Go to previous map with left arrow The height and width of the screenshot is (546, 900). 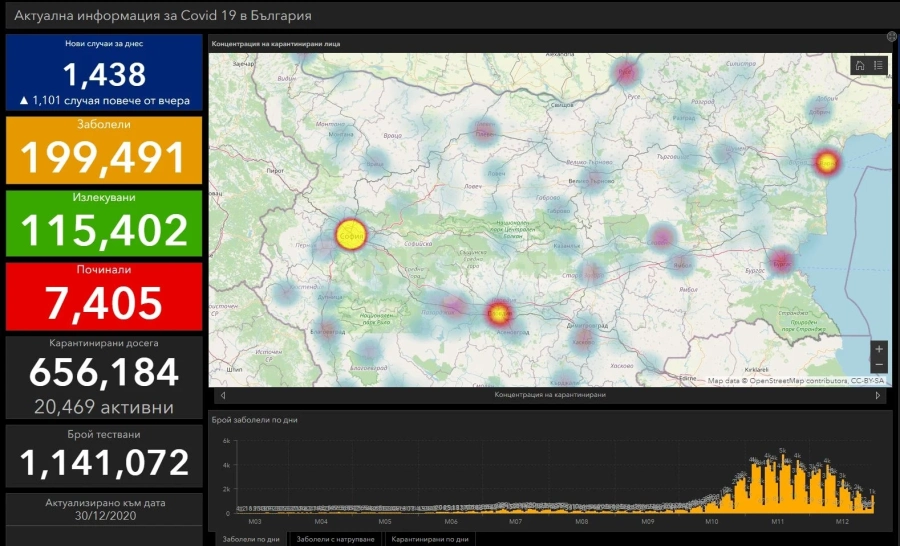(223, 395)
